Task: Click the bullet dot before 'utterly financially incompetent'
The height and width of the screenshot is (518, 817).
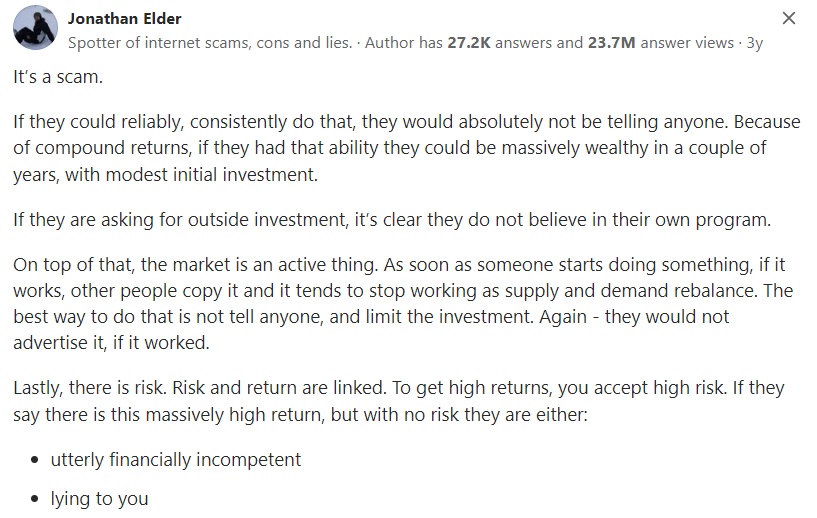Action: [35, 460]
